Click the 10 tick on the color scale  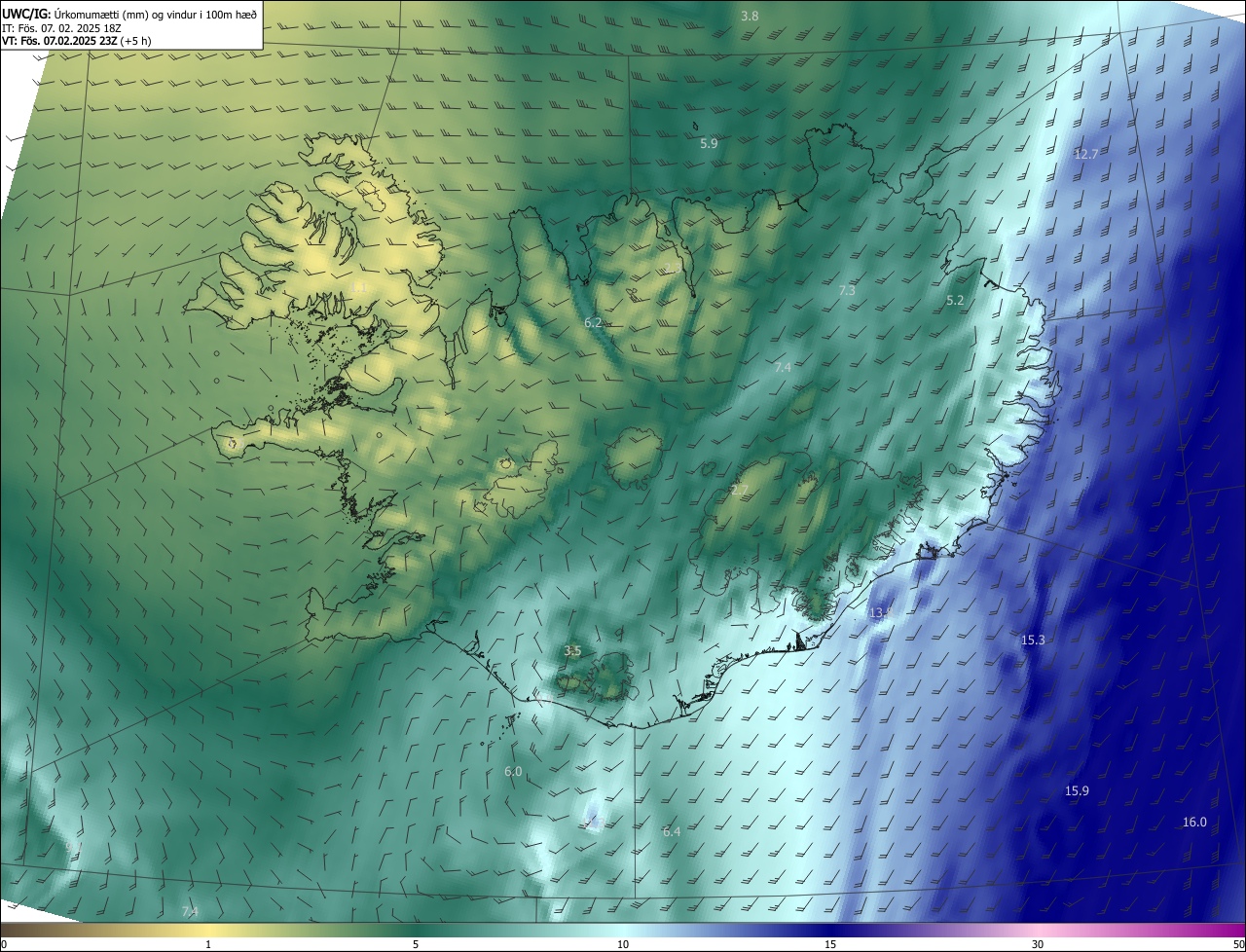click(x=623, y=944)
